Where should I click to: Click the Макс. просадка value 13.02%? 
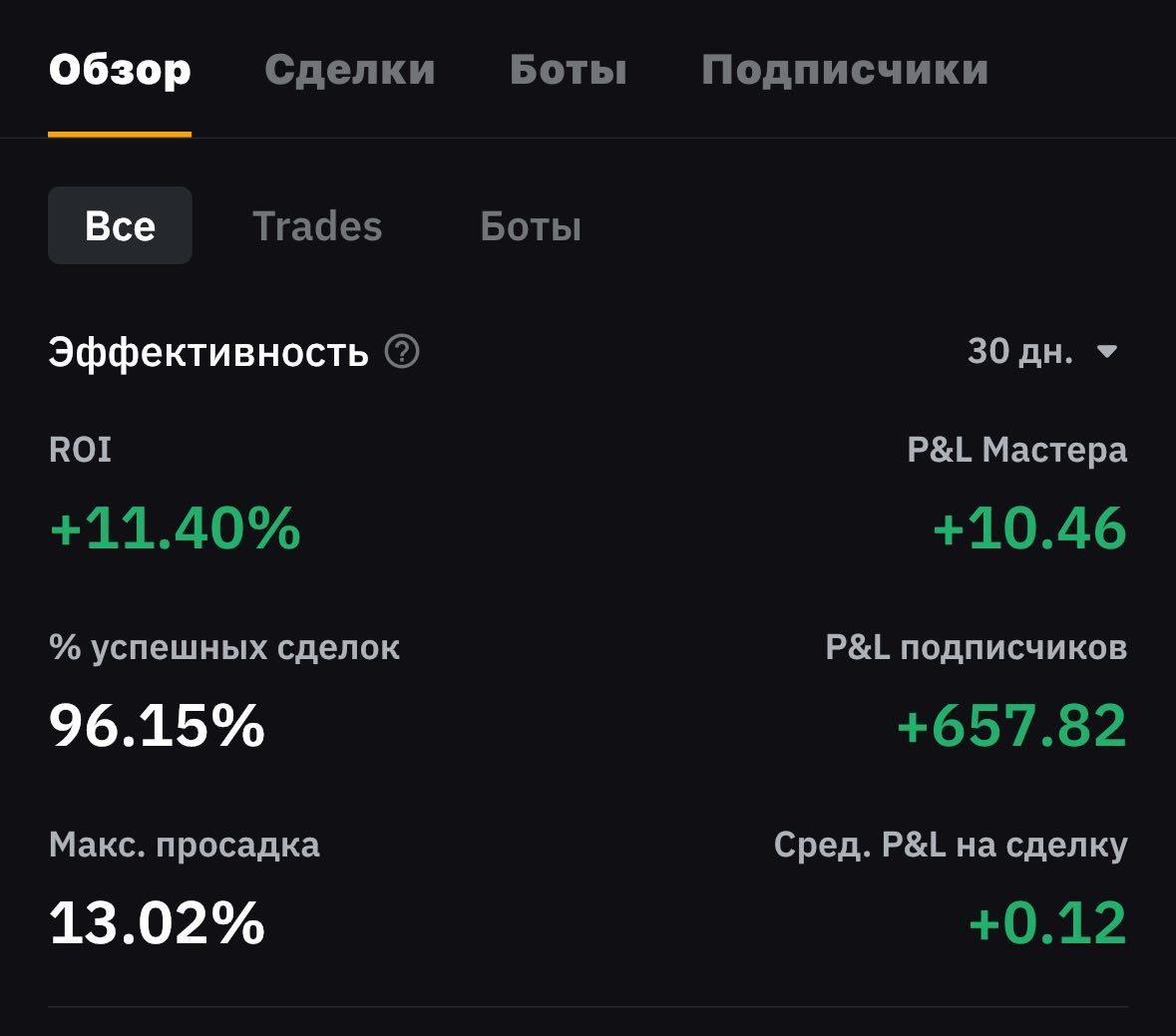point(157,922)
